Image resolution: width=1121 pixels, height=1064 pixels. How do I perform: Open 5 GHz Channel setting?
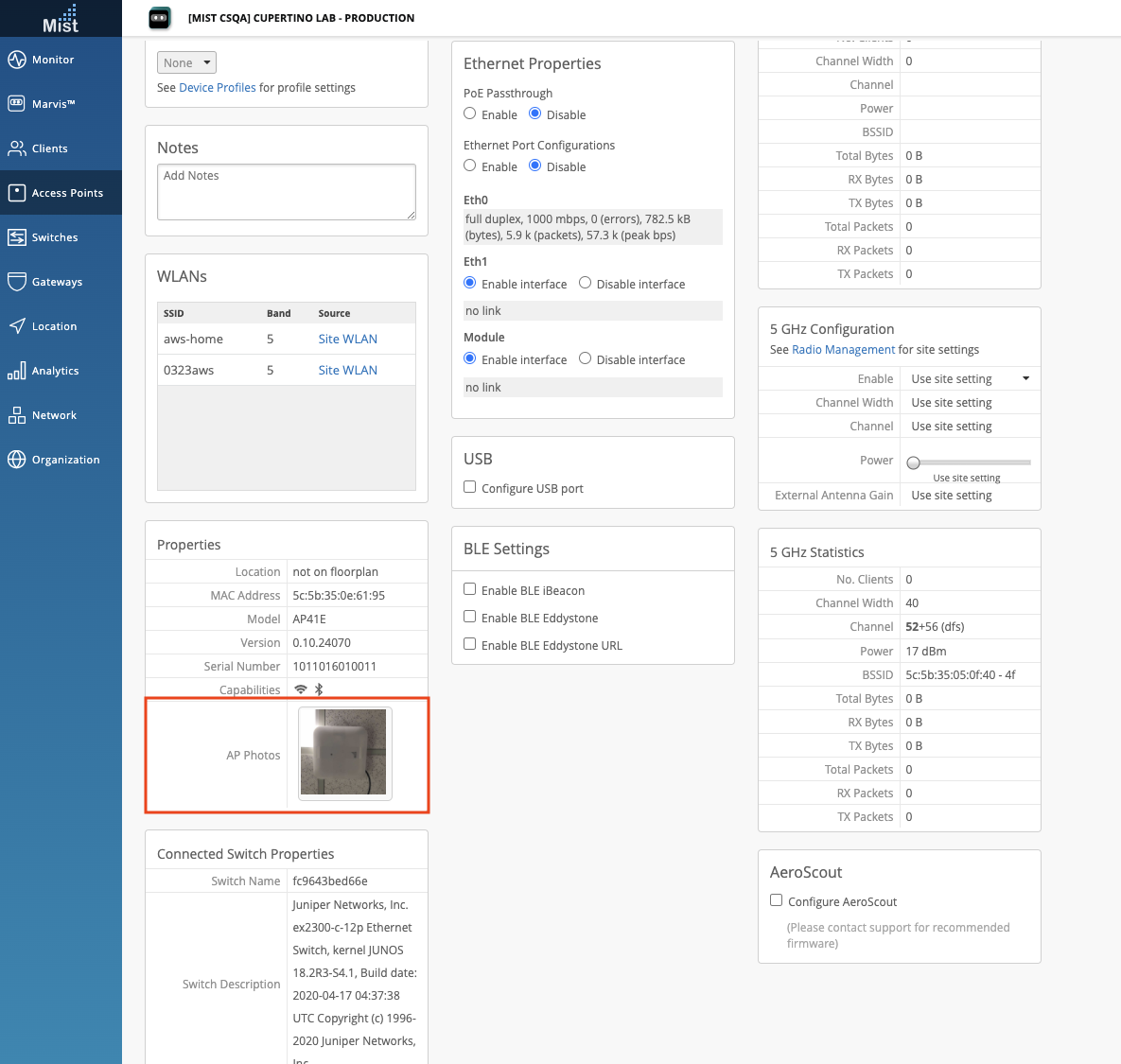pos(970,426)
